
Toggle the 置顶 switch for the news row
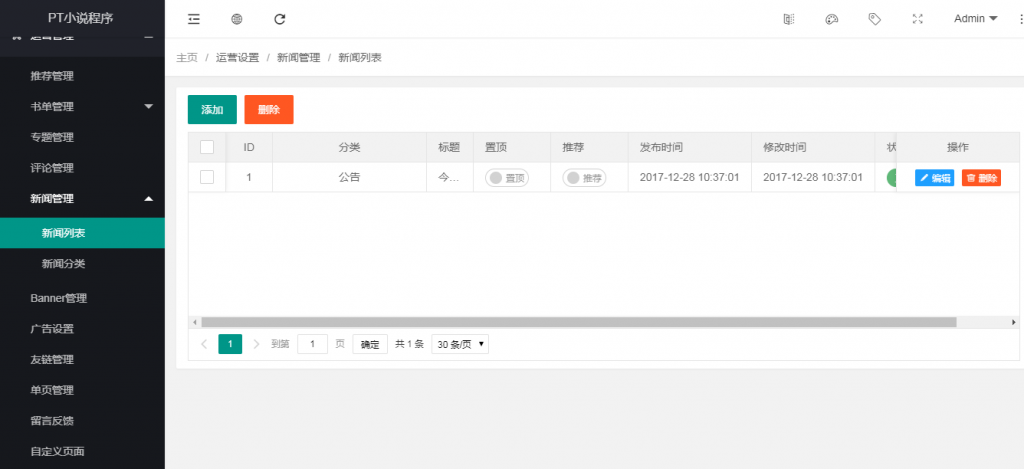[x=506, y=178]
